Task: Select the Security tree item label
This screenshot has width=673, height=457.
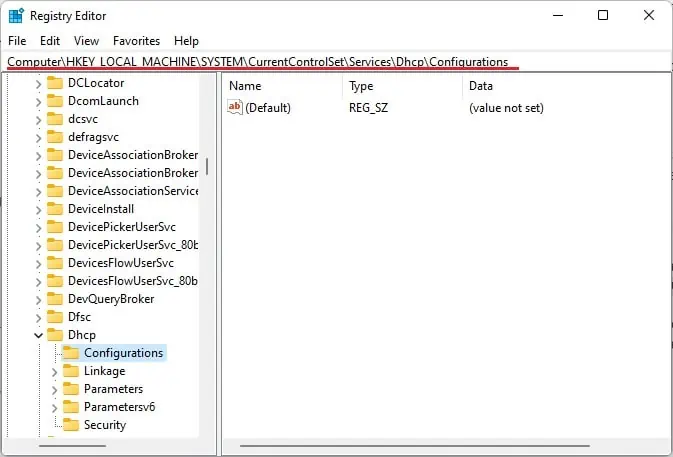Action: pyautogui.click(x=105, y=425)
